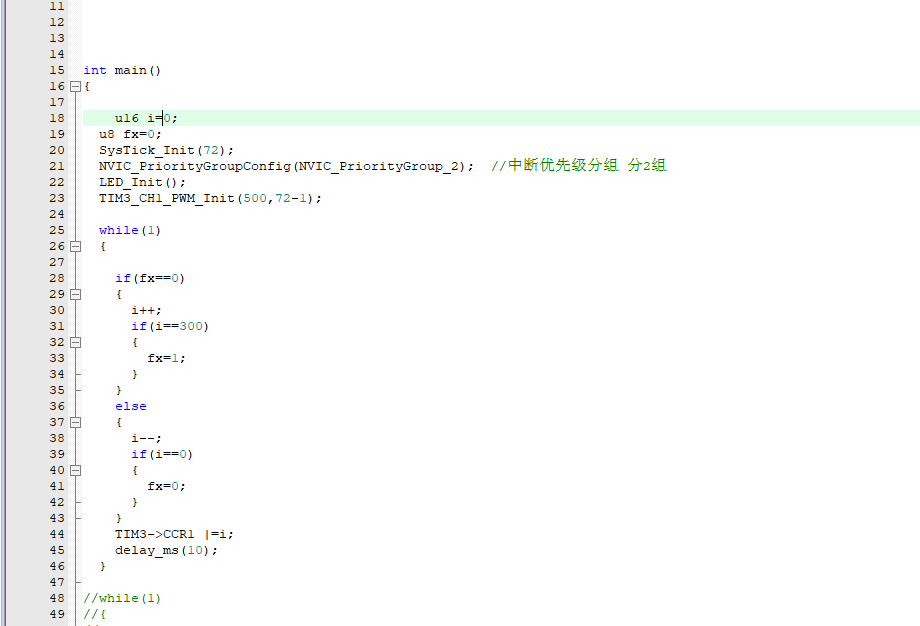This screenshot has width=920, height=626.
Task: Click the 'int main()' declaration
Action: pyautogui.click(x=122, y=70)
